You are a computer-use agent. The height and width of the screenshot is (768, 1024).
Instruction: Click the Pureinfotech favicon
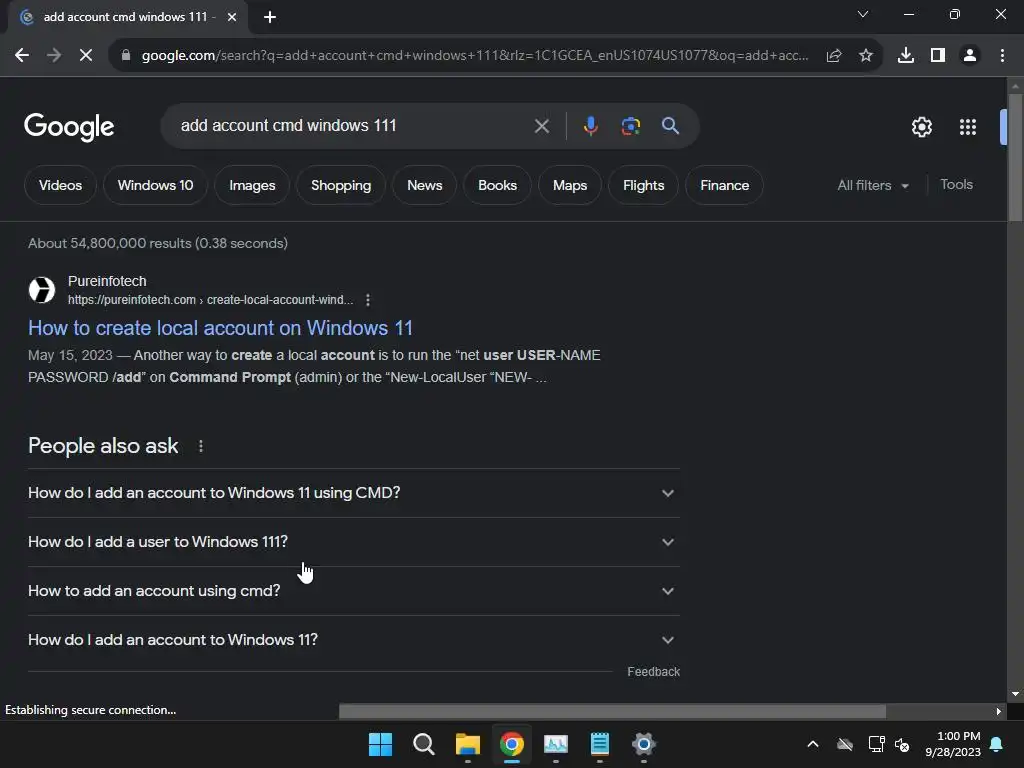pos(42,290)
